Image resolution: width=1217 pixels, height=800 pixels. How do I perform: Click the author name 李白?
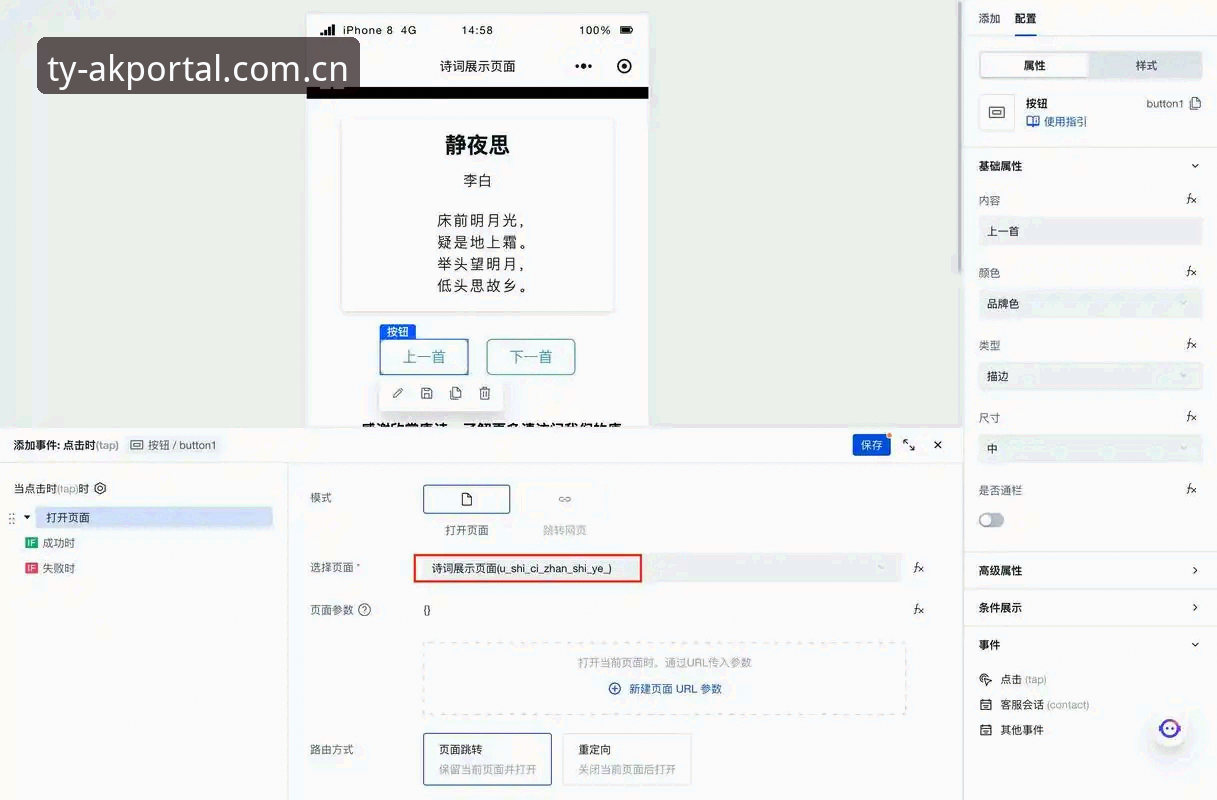[477, 181]
